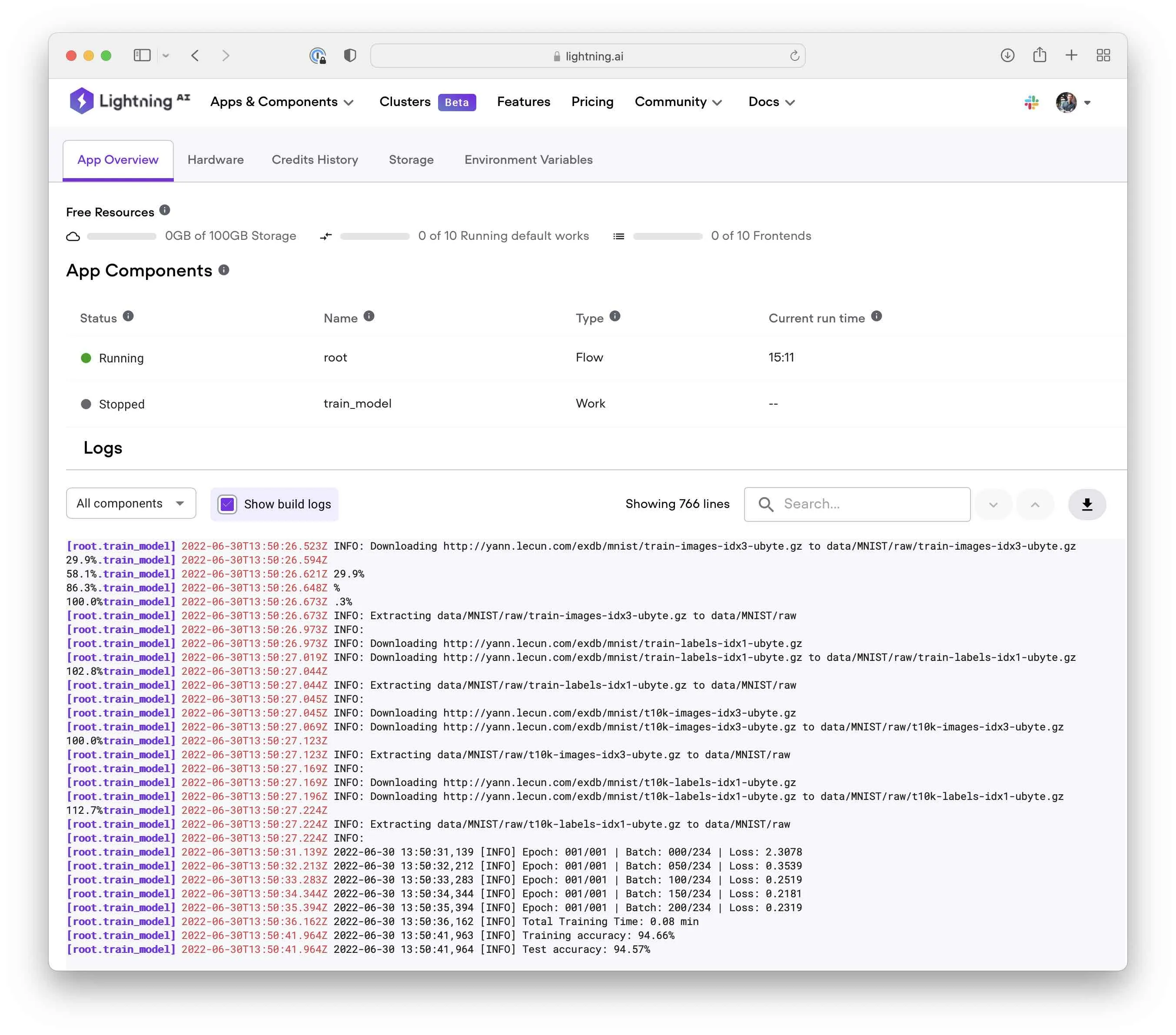
Task: Click the Logs section heading
Action: pos(103,448)
